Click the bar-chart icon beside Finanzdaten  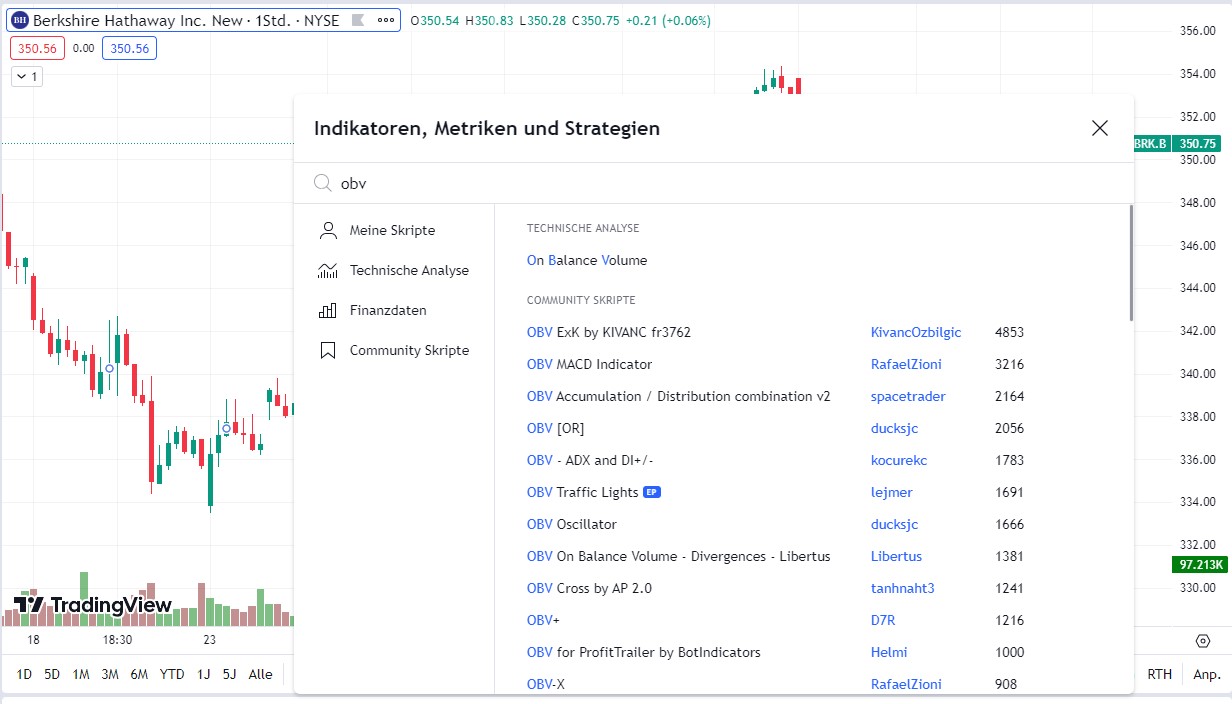pyautogui.click(x=328, y=310)
